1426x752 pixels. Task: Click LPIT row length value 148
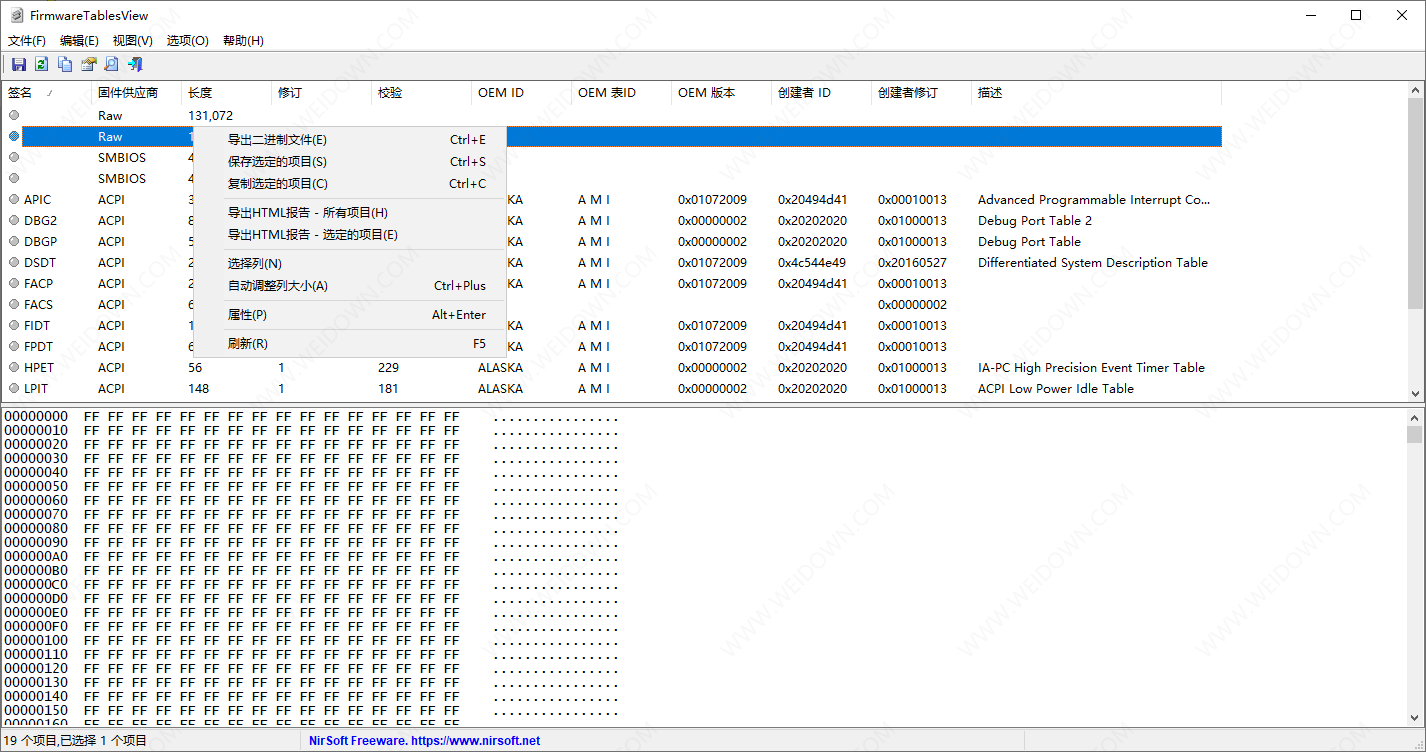198,389
